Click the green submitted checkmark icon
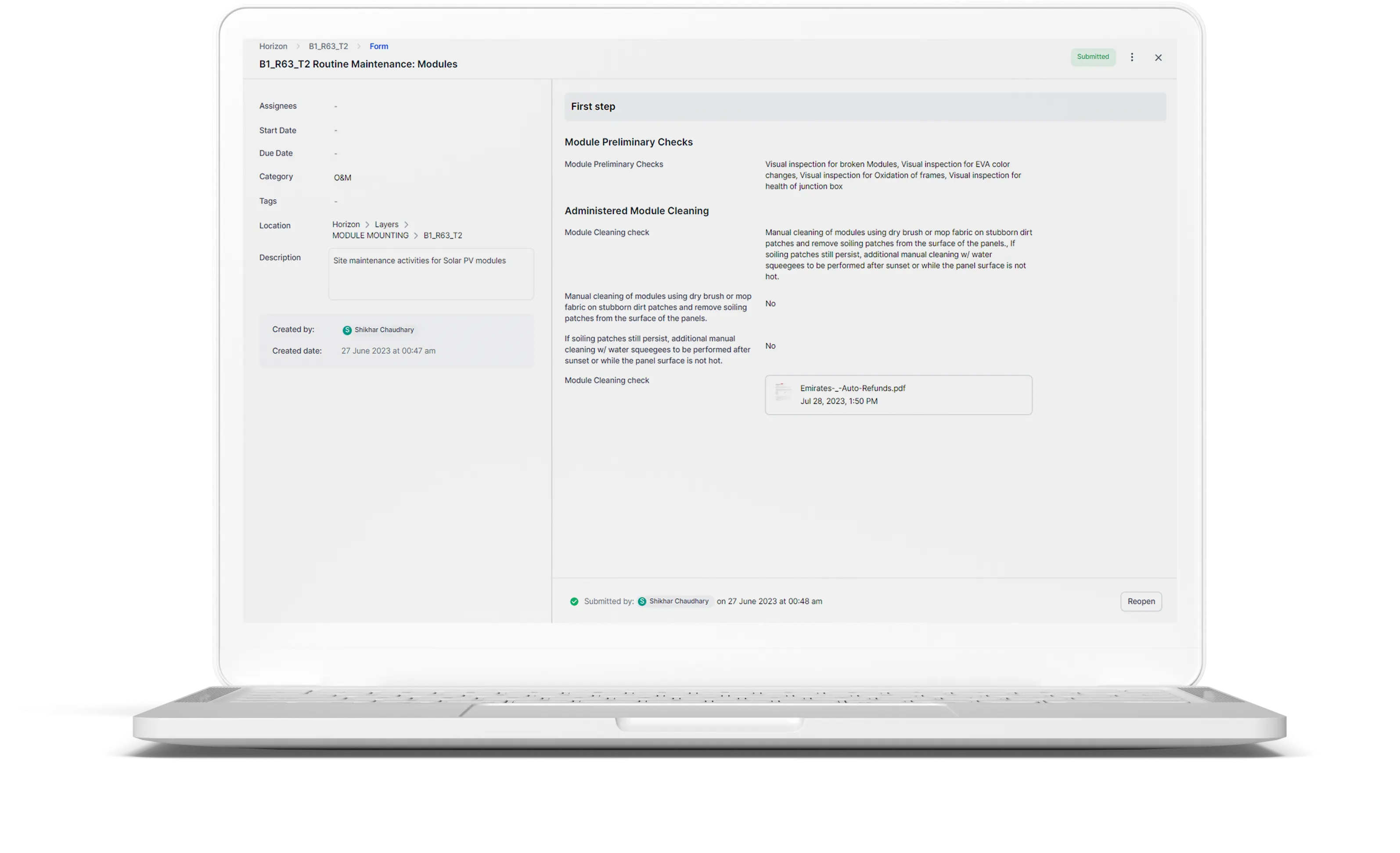Viewport: 1400px width, 853px height. 574,602
